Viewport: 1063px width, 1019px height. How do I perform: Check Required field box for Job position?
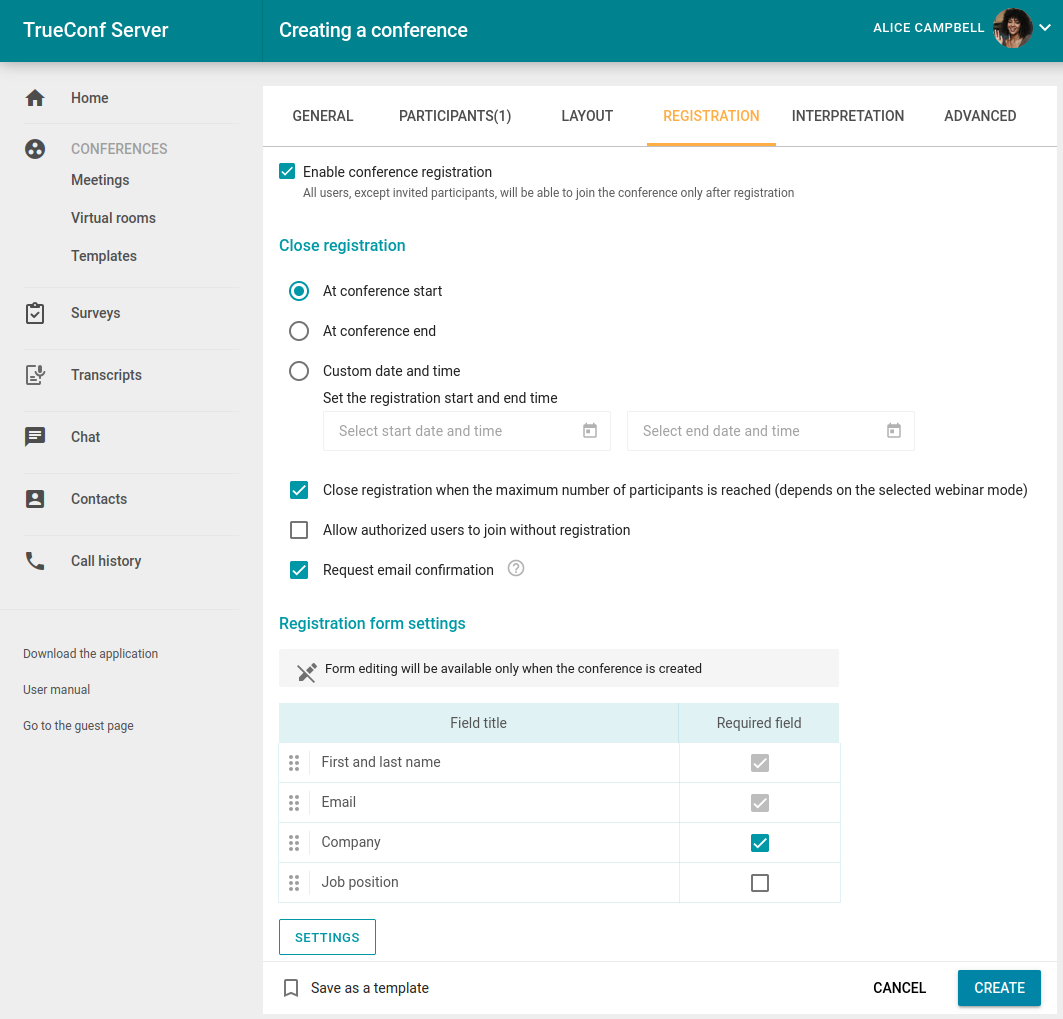760,883
